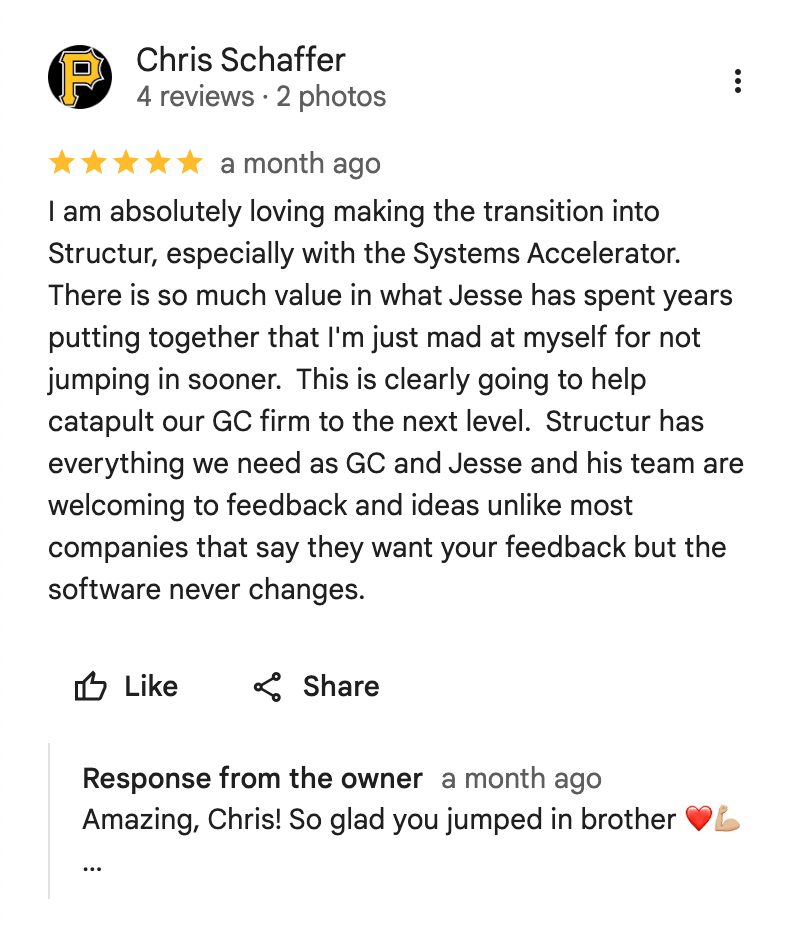Click the third yellow rating star
The height and width of the screenshot is (946, 804).
[126, 163]
